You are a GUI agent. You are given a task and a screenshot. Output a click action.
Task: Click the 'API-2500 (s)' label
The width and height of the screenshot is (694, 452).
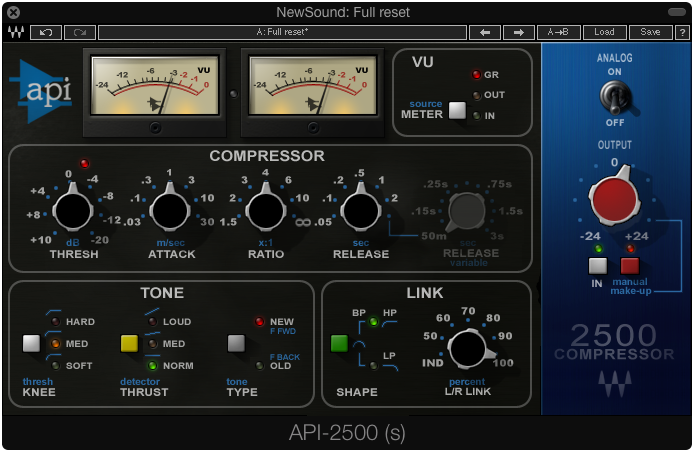click(x=347, y=433)
